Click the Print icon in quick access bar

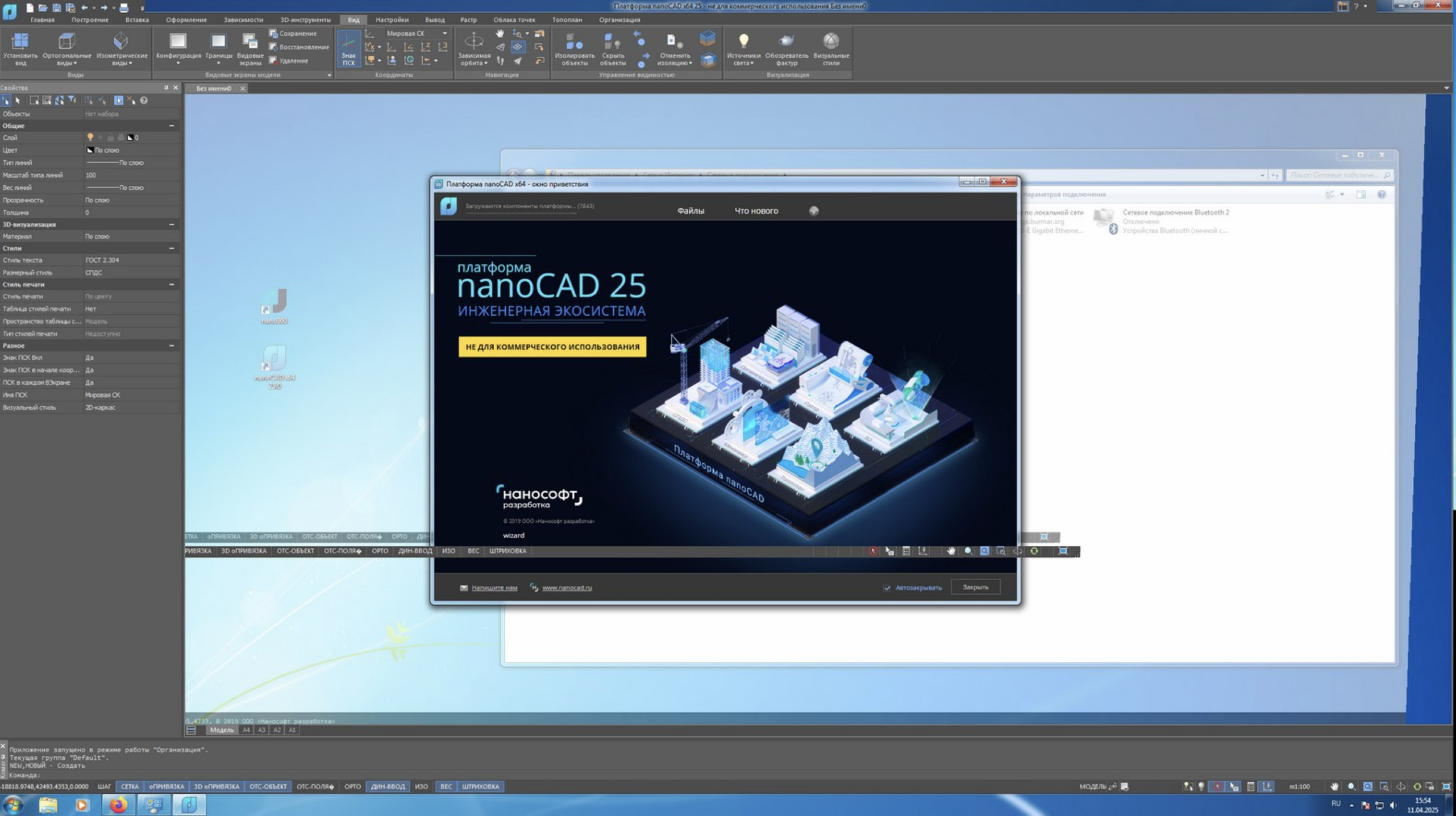(x=124, y=7)
